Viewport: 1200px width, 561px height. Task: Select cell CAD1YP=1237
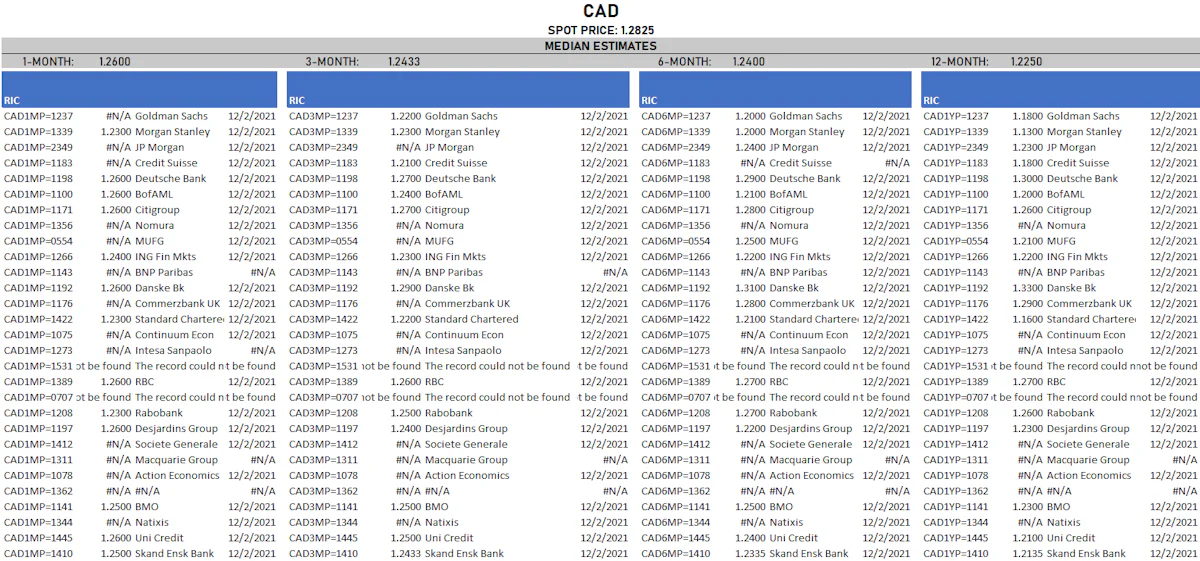click(x=956, y=116)
